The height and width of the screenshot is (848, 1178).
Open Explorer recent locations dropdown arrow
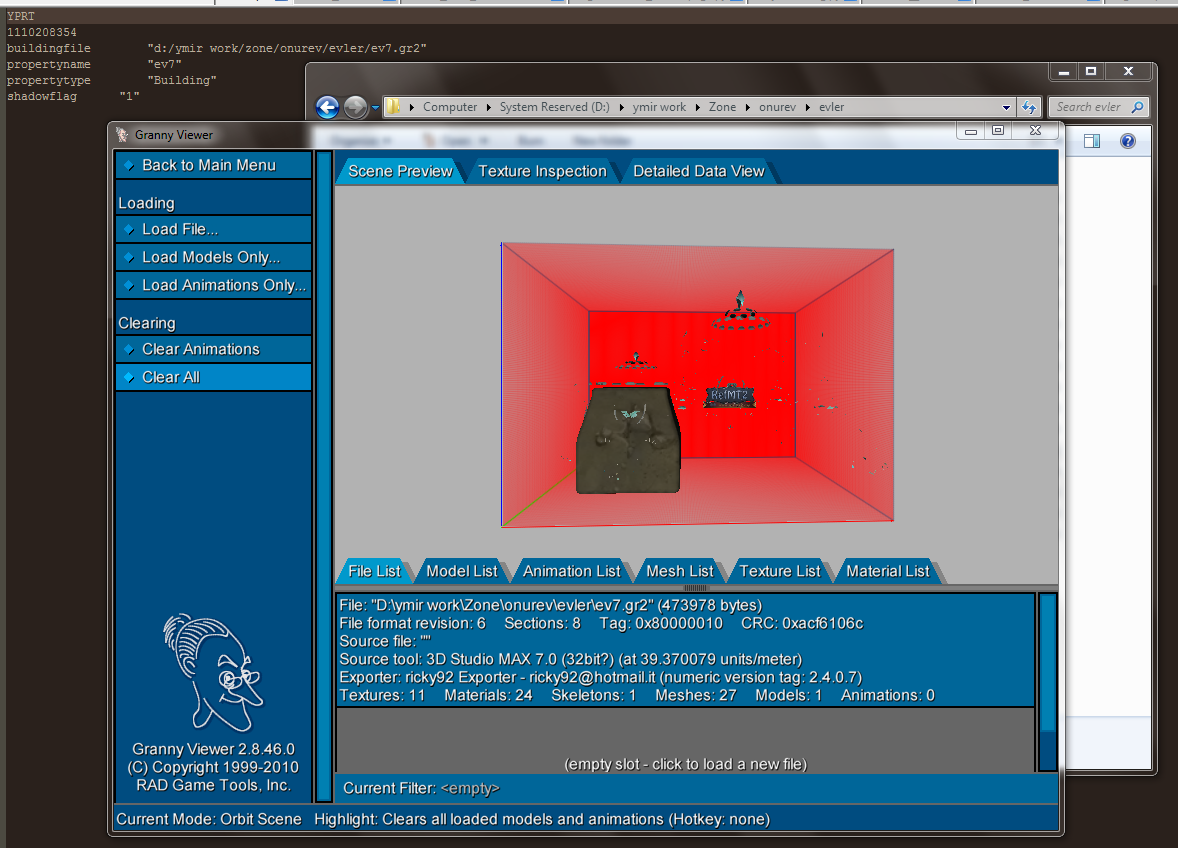[x=375, y=108]
